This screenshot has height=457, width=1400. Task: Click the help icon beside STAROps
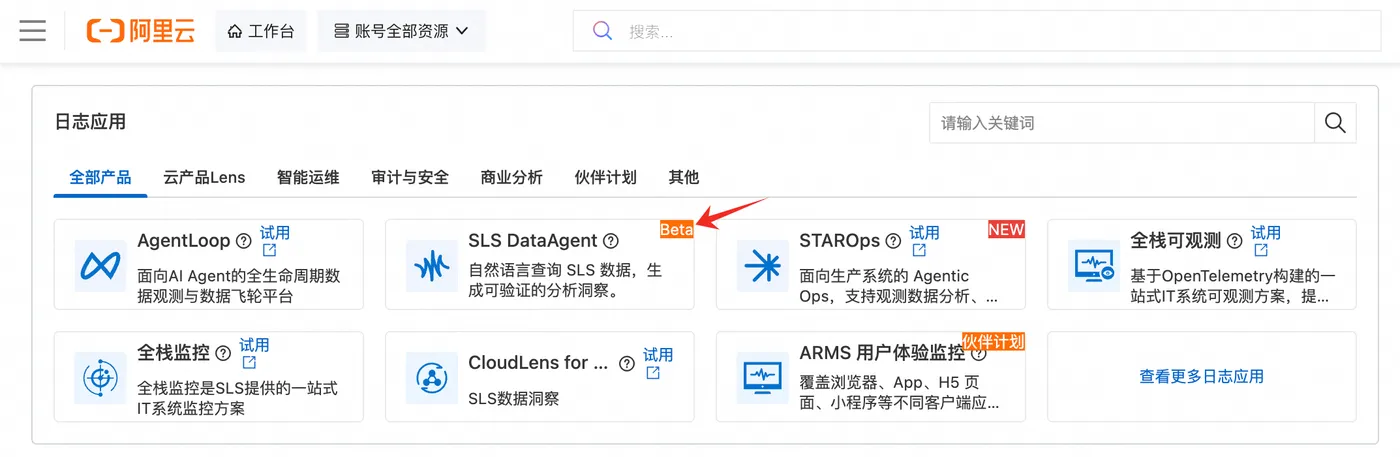(893, 241)
